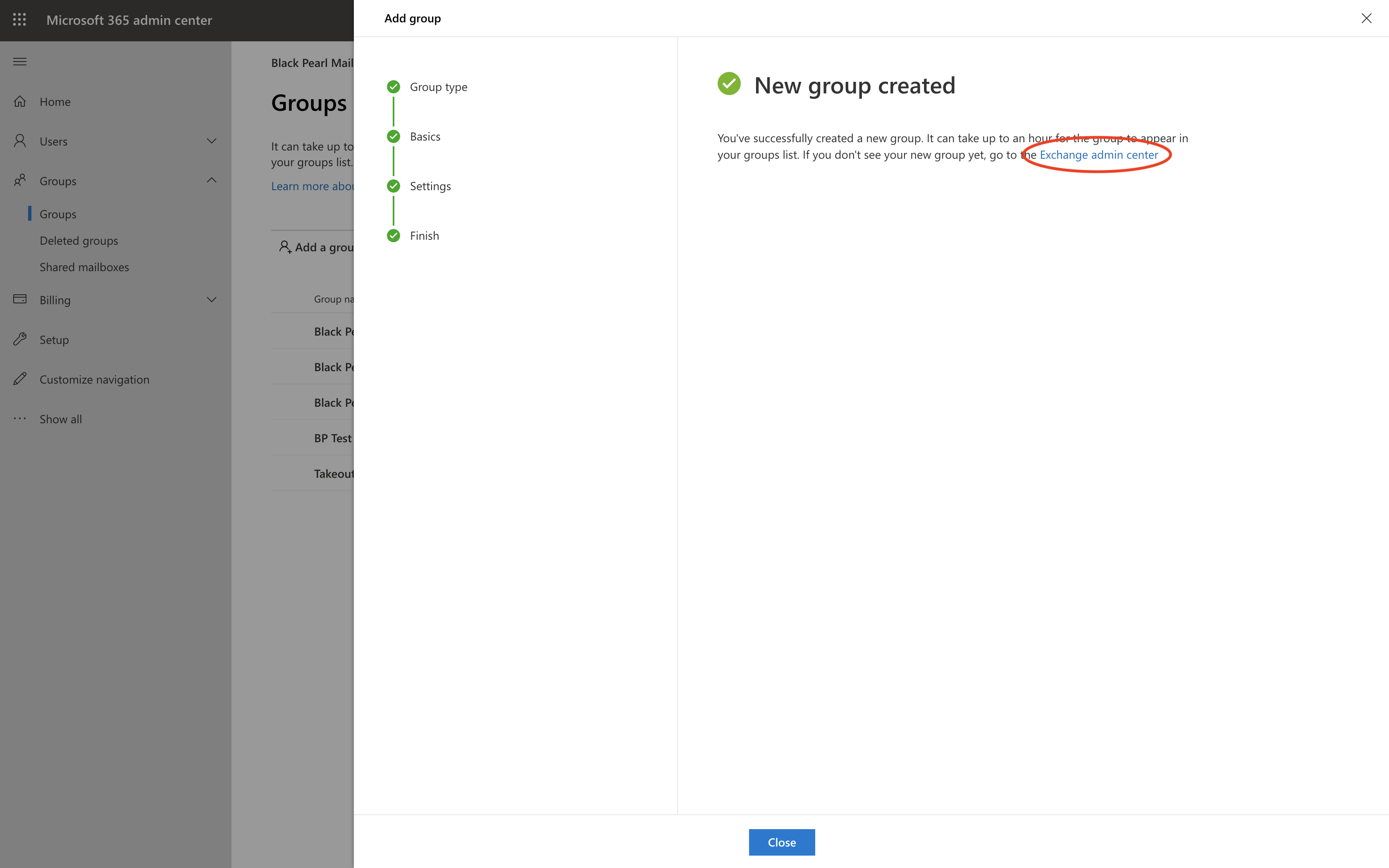Click the Basics step in the wizard
The height and width of the screenshot is (868, 1389).
coord(425,137)
